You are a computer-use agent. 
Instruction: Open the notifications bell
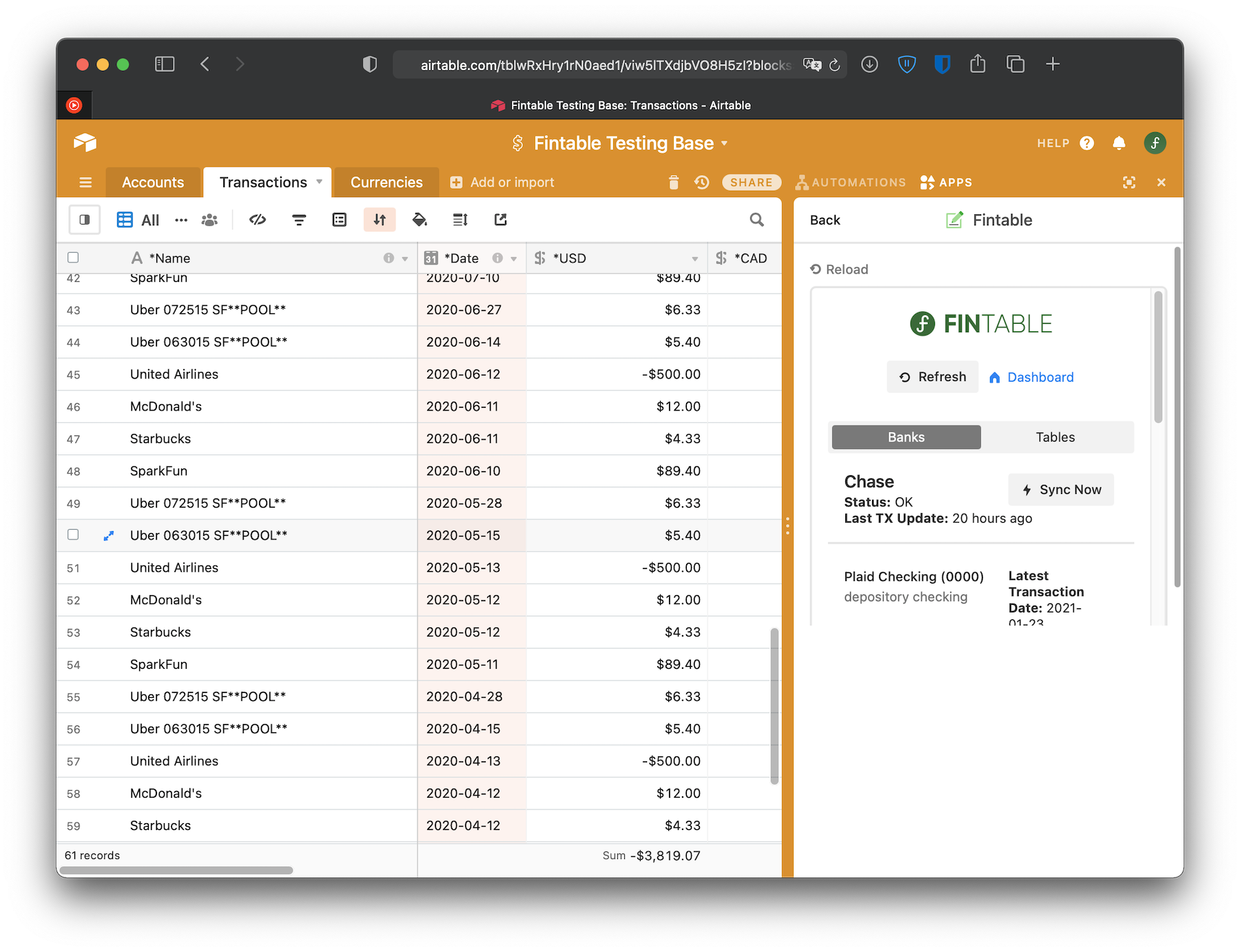(x=1119, y=143)
